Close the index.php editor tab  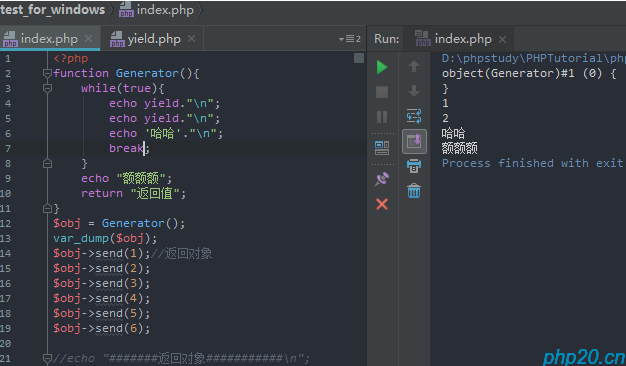[89, 39]
